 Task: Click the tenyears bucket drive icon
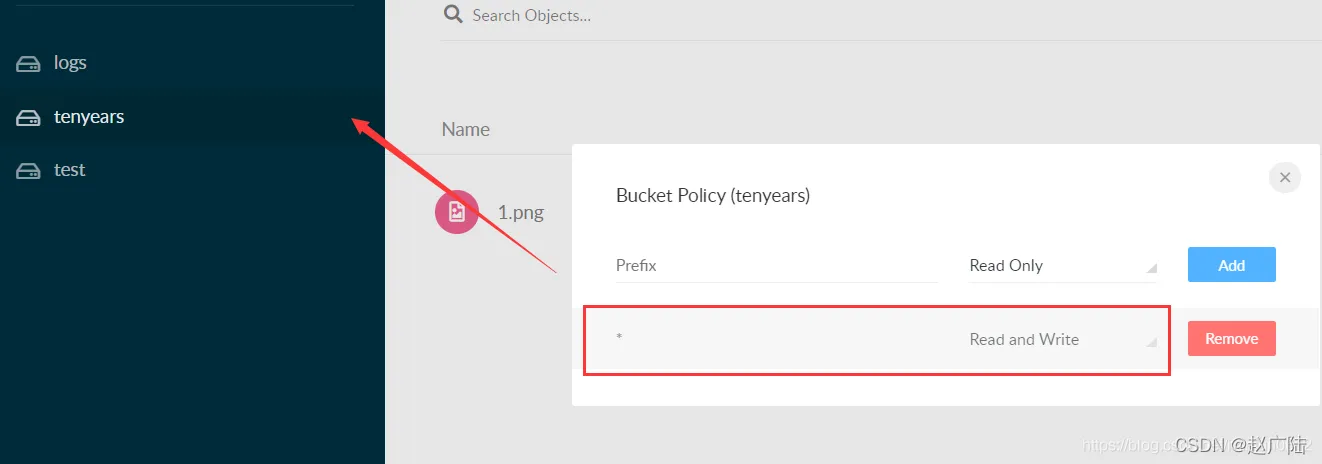tap(27, 117)
